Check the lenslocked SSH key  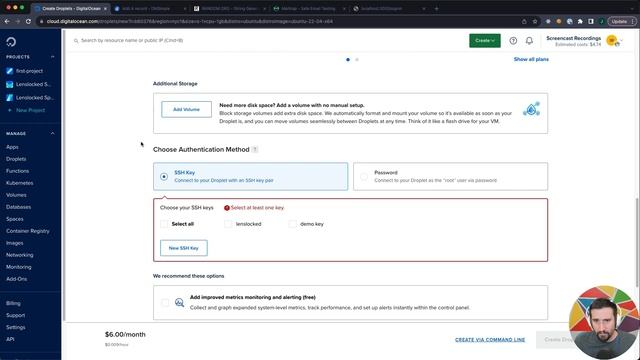[x=228, y=224]
